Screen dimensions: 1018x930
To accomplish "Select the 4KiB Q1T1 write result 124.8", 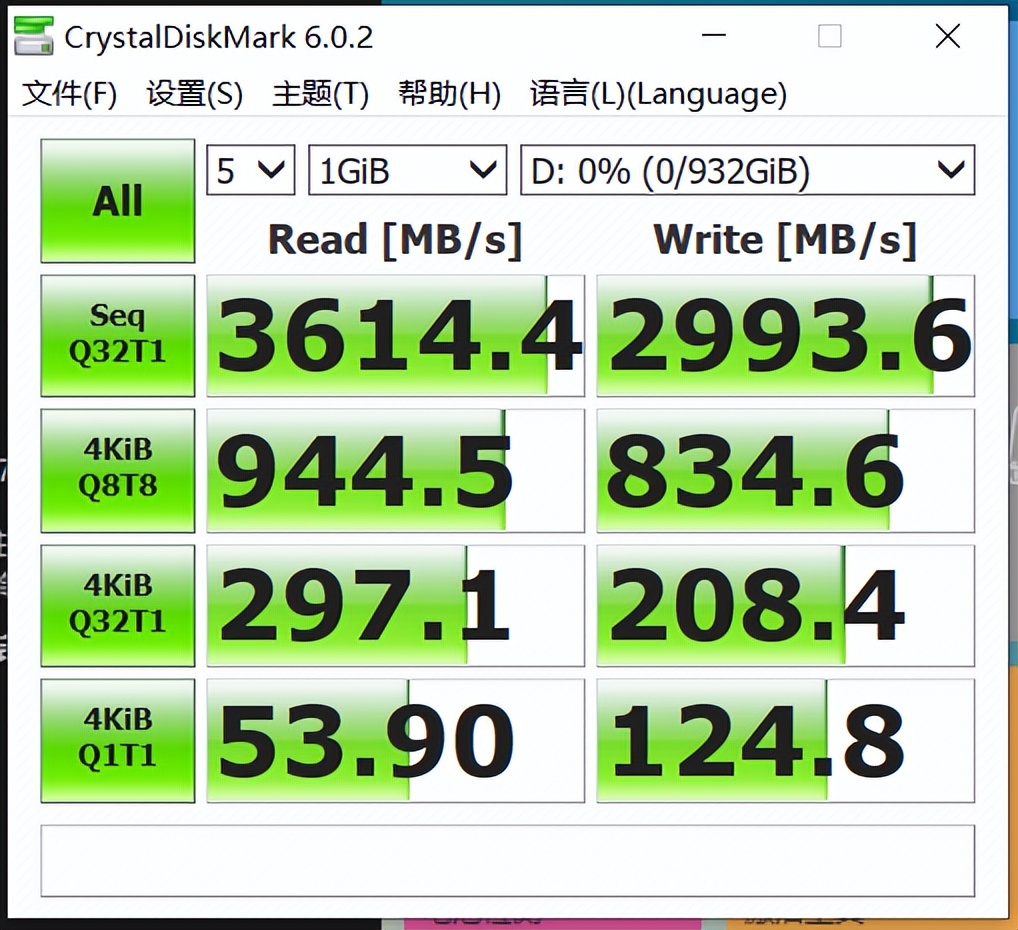I will tap(786, 740).
